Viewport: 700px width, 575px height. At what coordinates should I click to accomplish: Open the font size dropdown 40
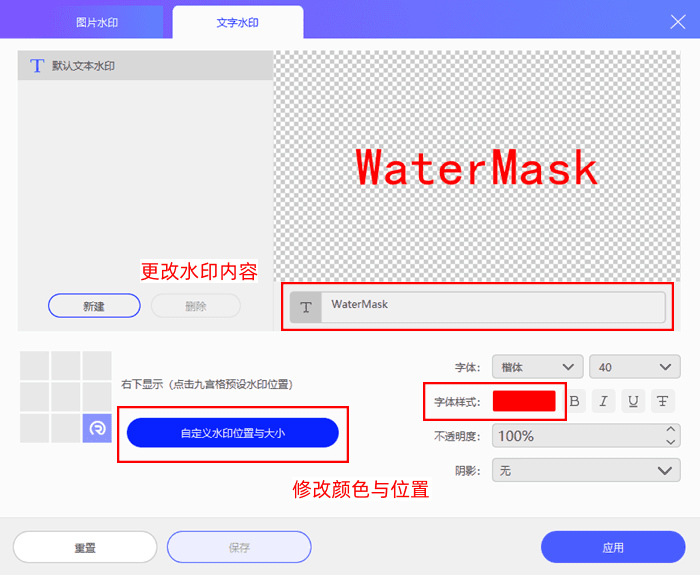[635, 367]
